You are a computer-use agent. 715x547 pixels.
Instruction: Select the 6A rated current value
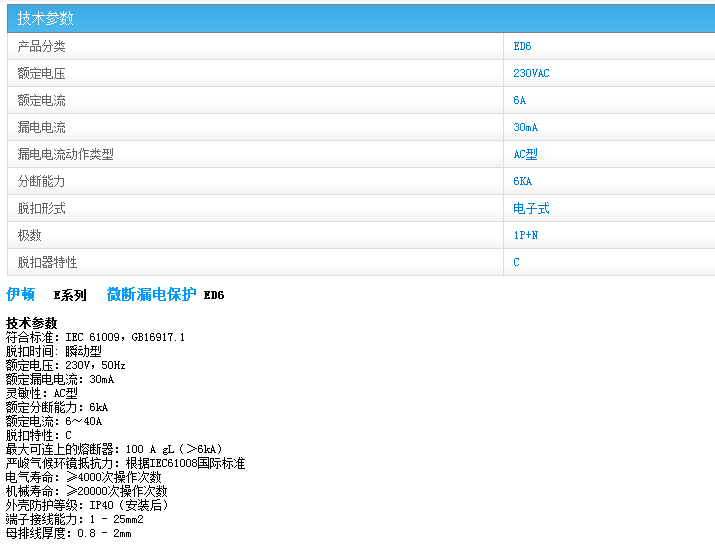pyautogui.click(x=519, y=100)
